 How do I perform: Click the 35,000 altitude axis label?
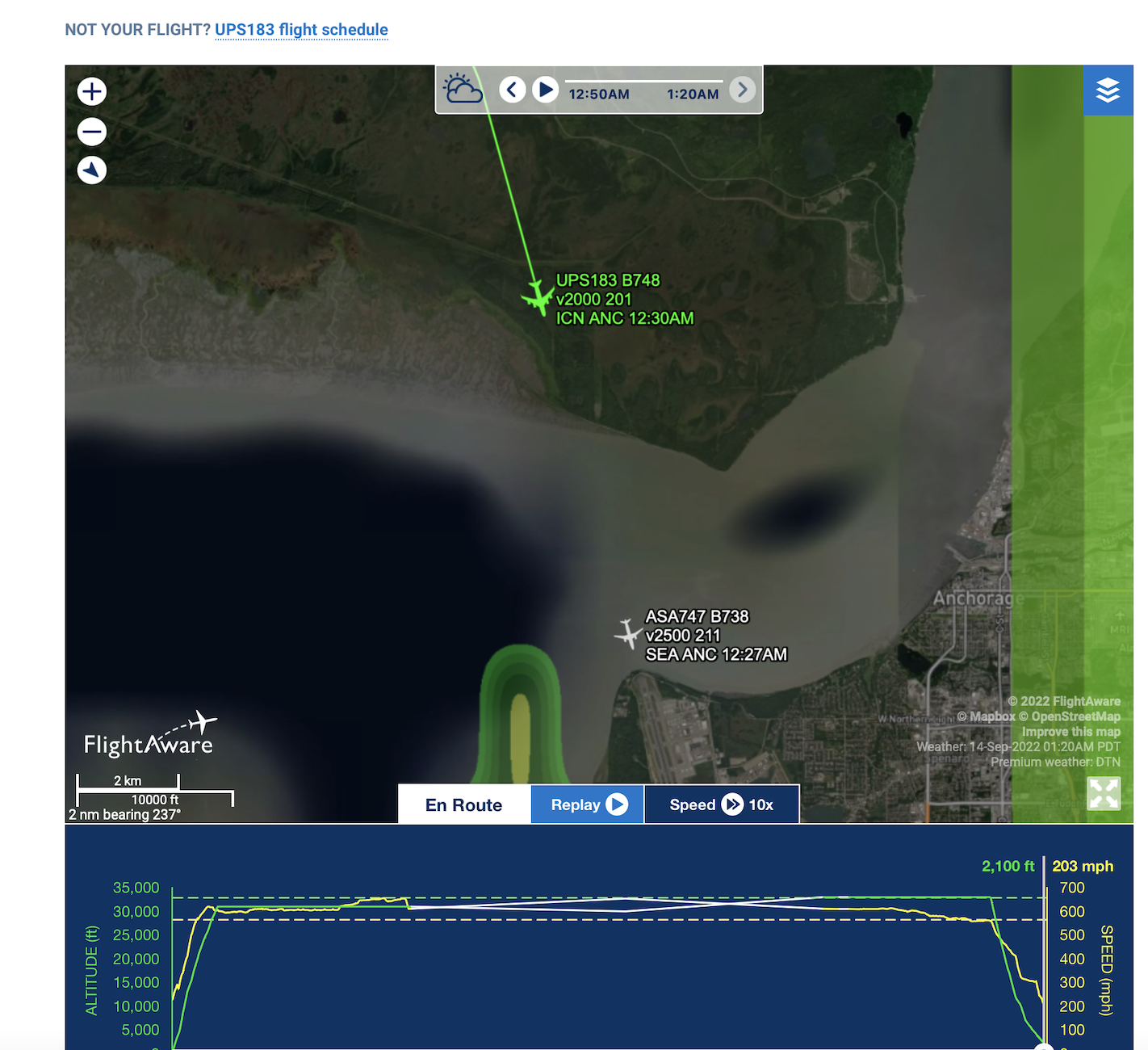(136, 888)
